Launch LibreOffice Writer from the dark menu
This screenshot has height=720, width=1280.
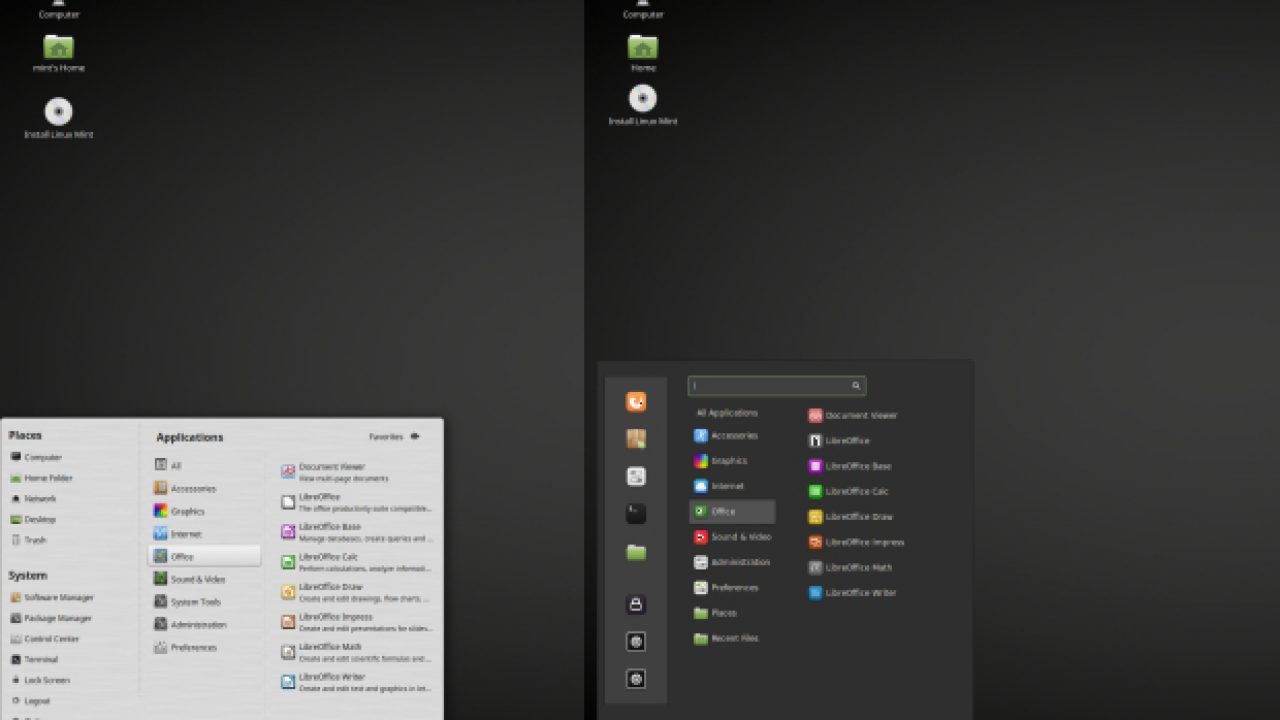coord(853,593)
